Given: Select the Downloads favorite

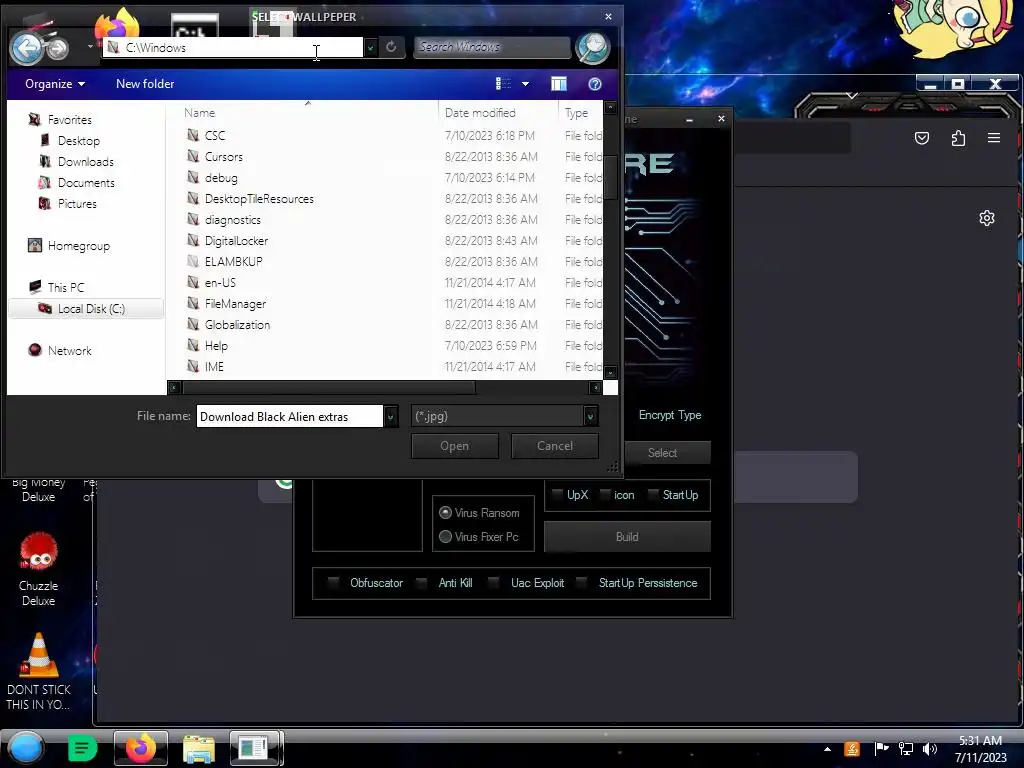Looking at the screenshot, I should pos(86,161).
